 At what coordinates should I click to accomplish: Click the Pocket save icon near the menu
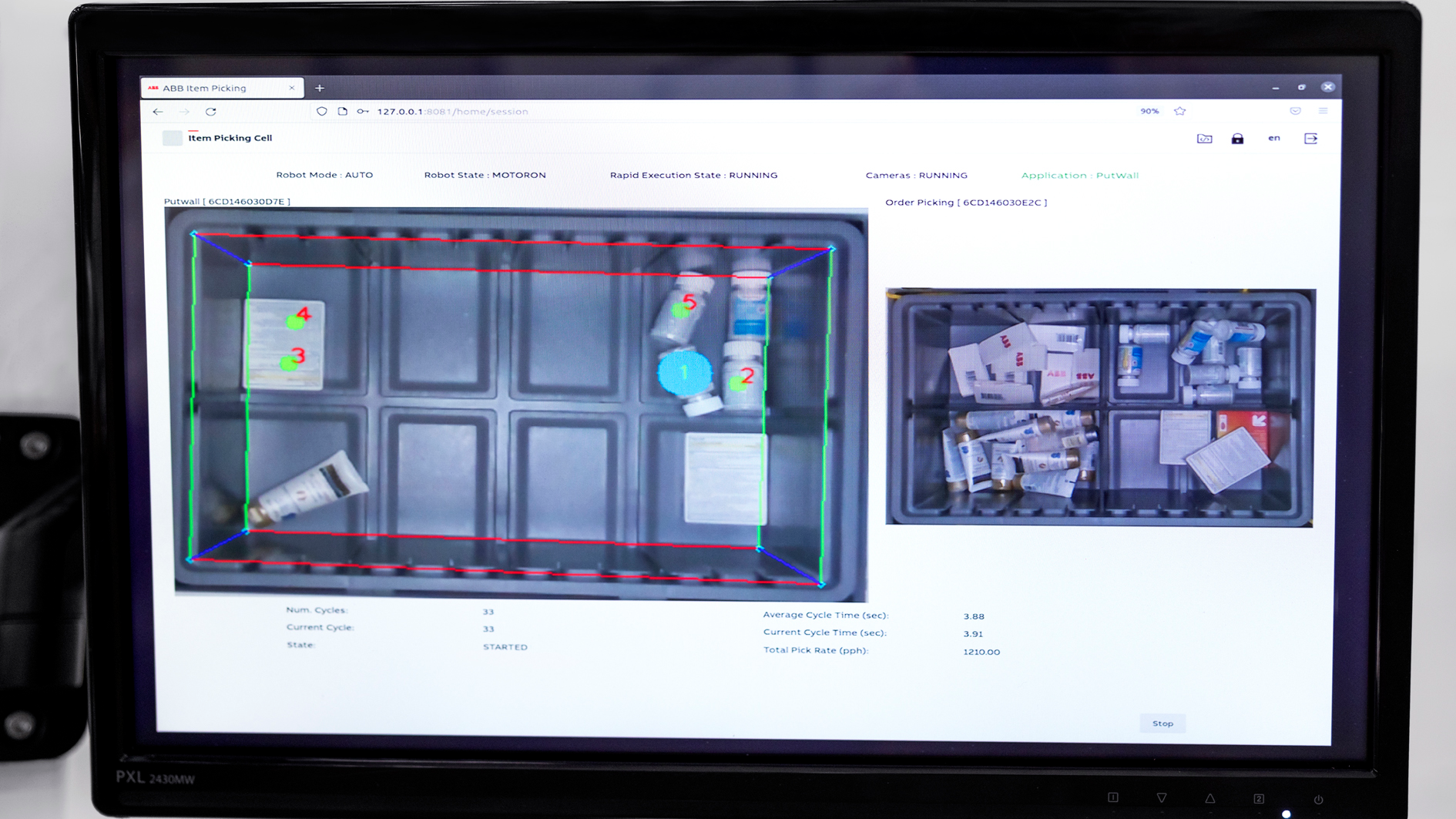tap(1296, 111)
